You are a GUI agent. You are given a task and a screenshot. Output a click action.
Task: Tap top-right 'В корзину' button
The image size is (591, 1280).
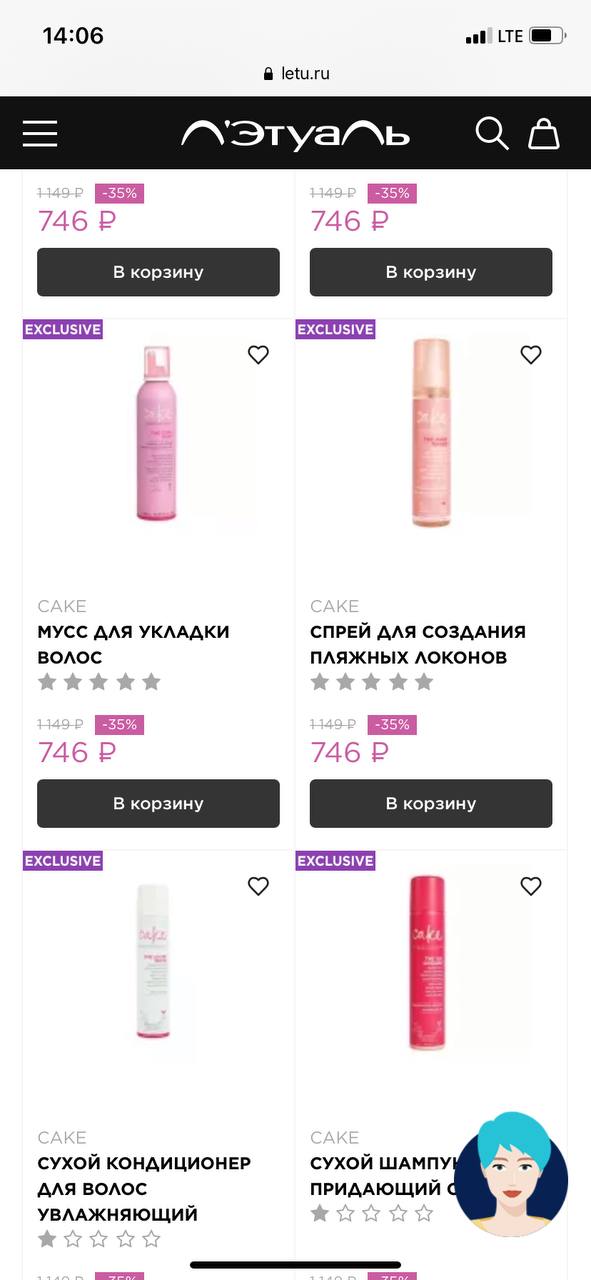[x=431, y=272]
